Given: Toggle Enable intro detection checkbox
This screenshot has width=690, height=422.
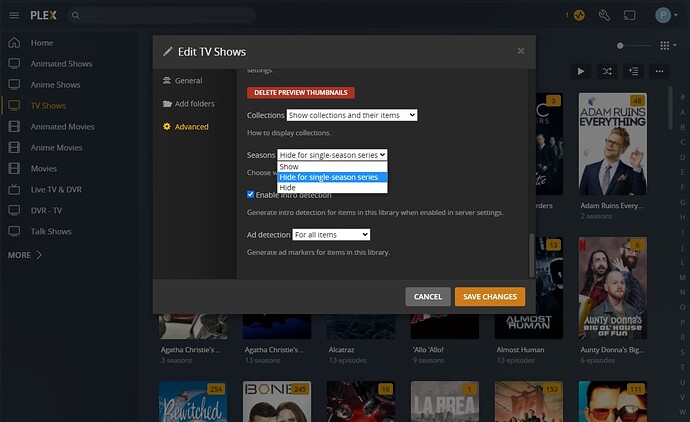Looking at the screenshot, I should [250, 194].
